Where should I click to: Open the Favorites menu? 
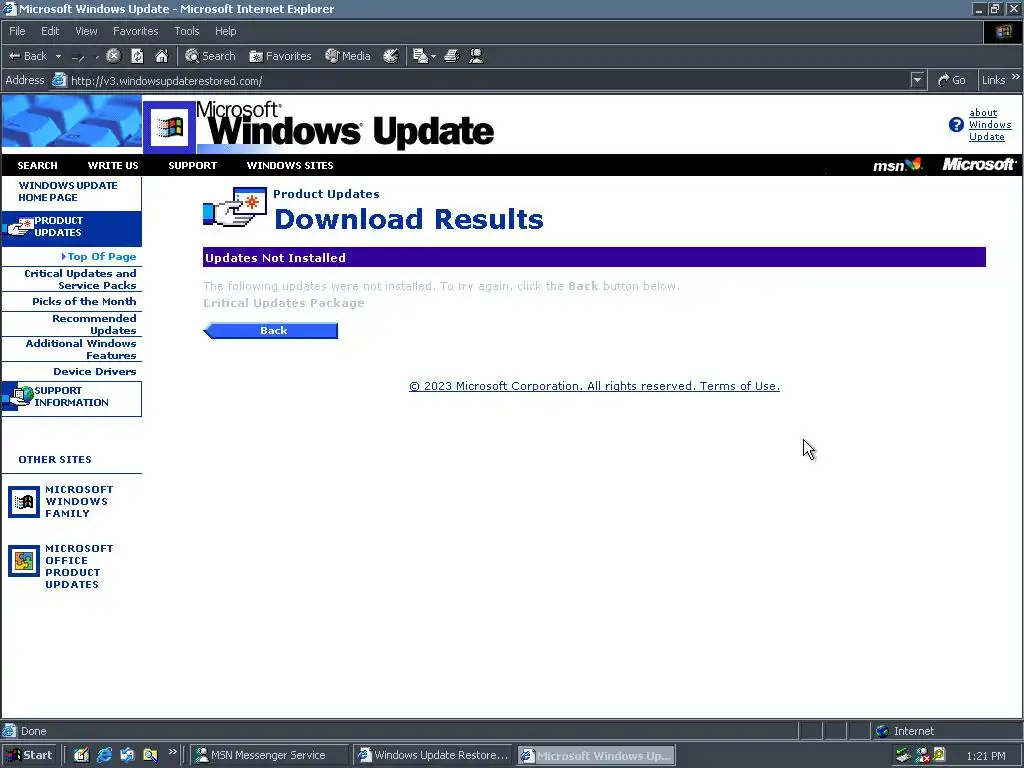[135, 31]
